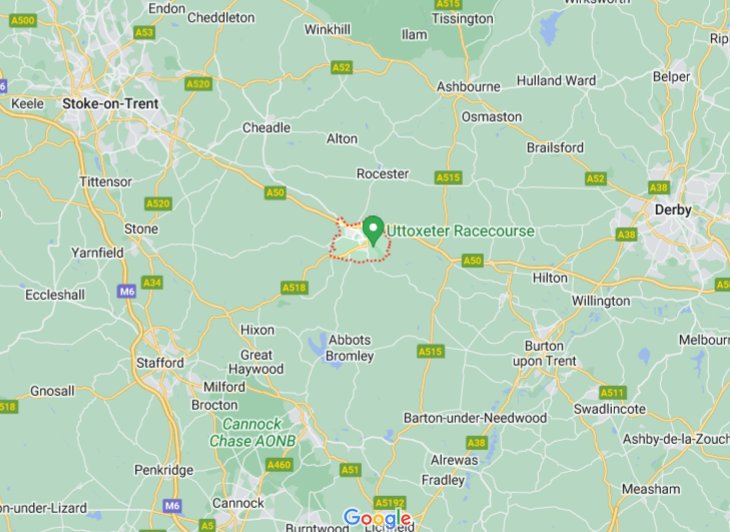
Task: Click the A38 badge near Alrewas
Action: click(476, 442)
